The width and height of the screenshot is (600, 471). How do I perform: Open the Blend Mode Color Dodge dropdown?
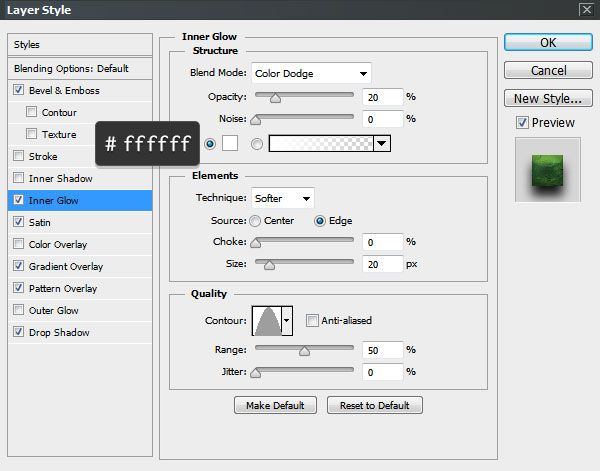311,73
